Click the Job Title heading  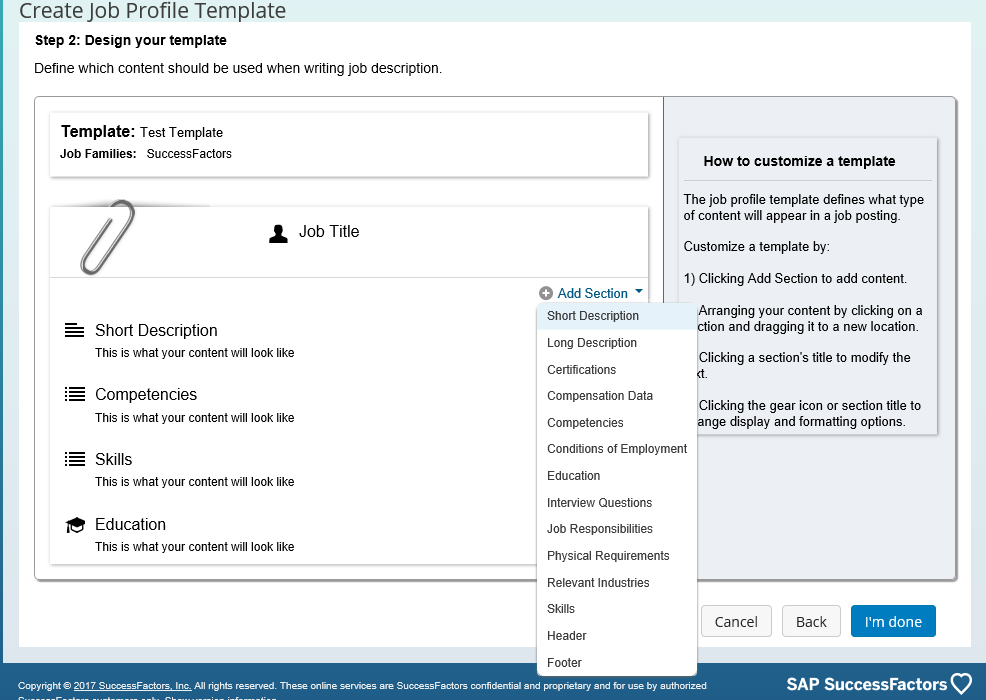329,231
